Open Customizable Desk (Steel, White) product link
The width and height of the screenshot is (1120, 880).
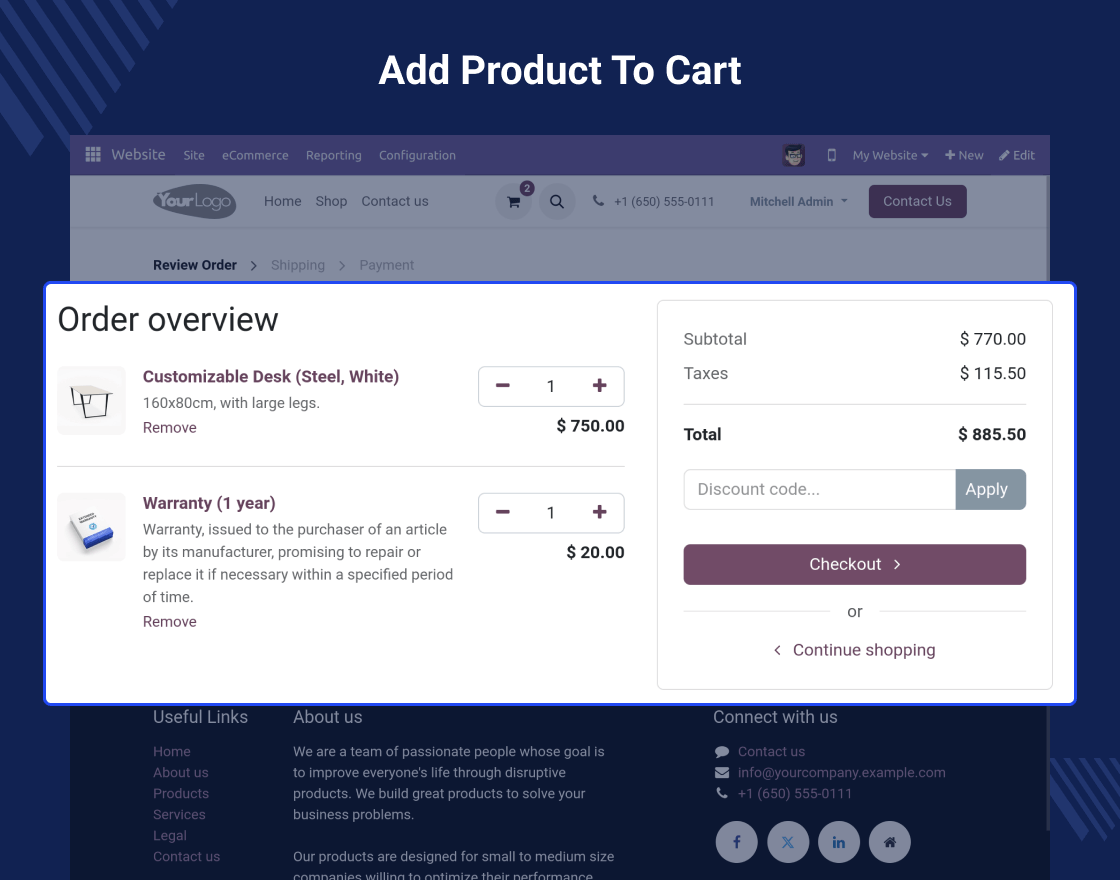click(x=271, y=376)
